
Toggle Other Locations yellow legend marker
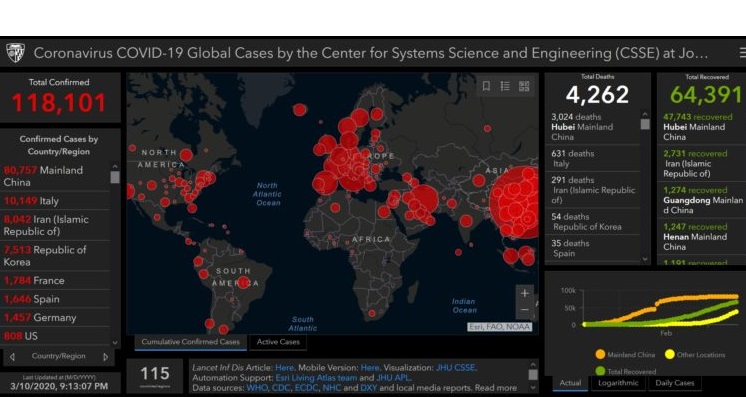[669, 355]
